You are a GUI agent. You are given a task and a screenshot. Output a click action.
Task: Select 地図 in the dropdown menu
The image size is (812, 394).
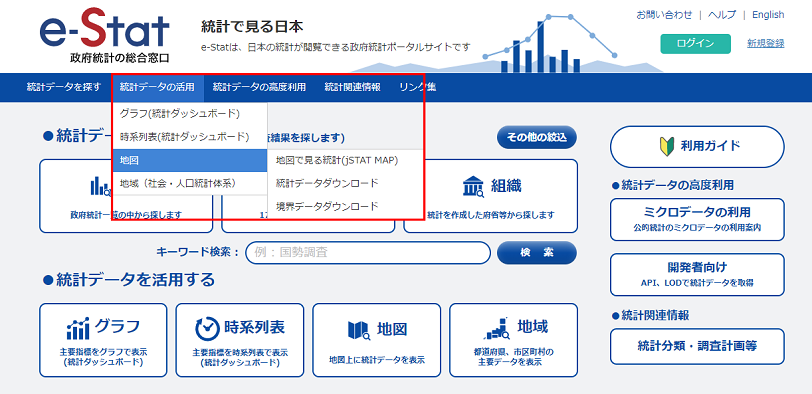click(x=190, y=160)
